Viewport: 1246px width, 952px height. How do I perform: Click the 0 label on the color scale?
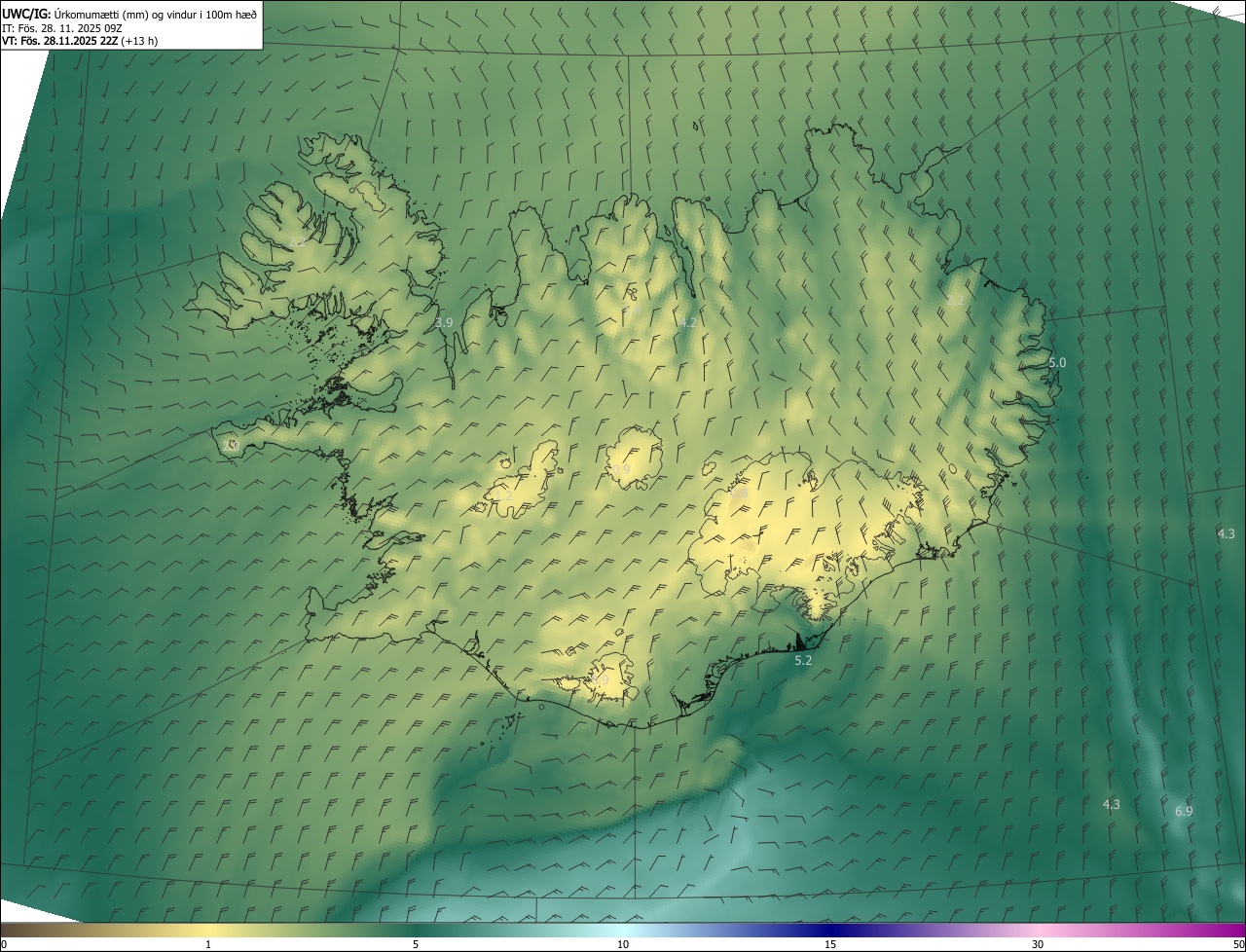(4, 944)
